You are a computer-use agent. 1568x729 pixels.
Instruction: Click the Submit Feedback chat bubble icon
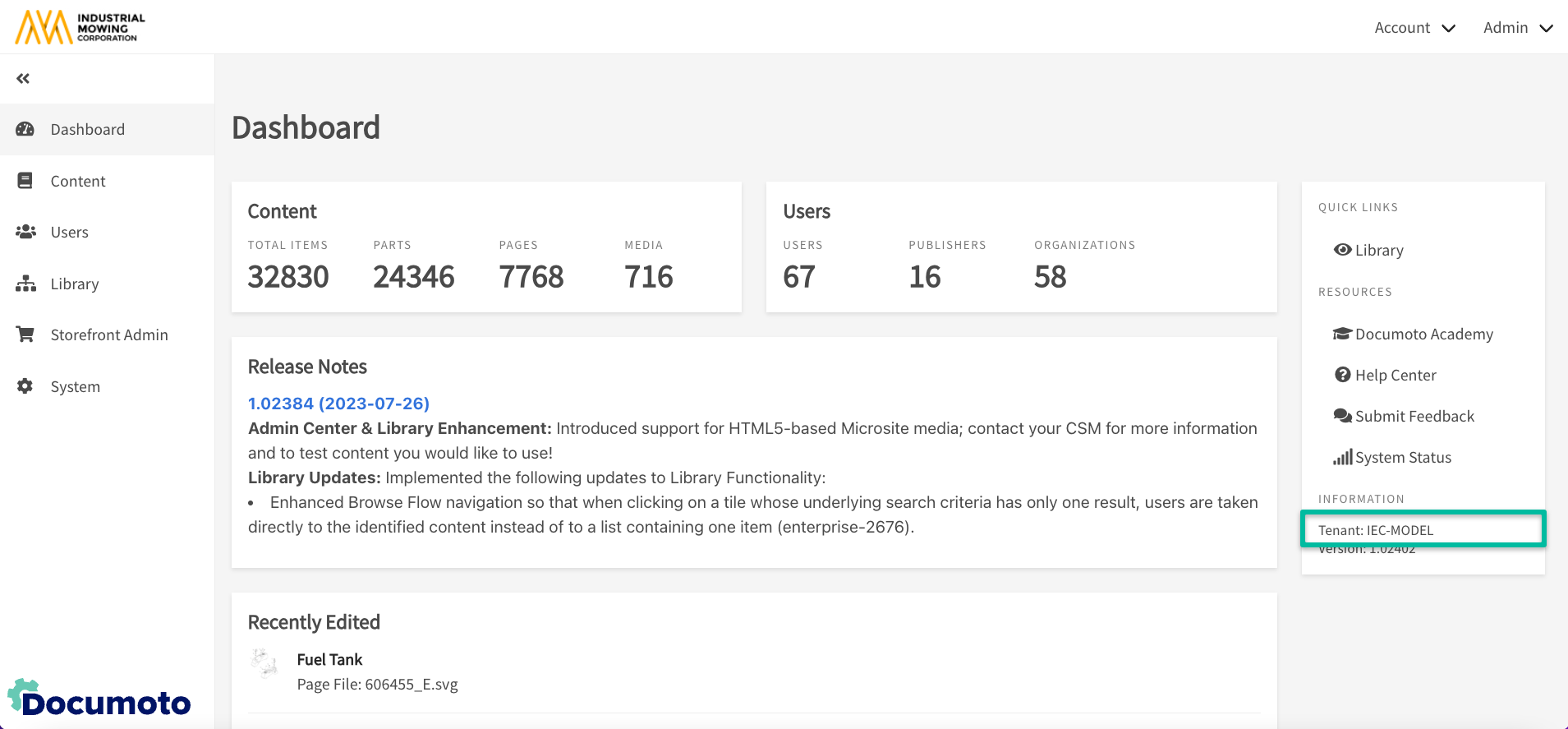click(x=1342, y=416)
